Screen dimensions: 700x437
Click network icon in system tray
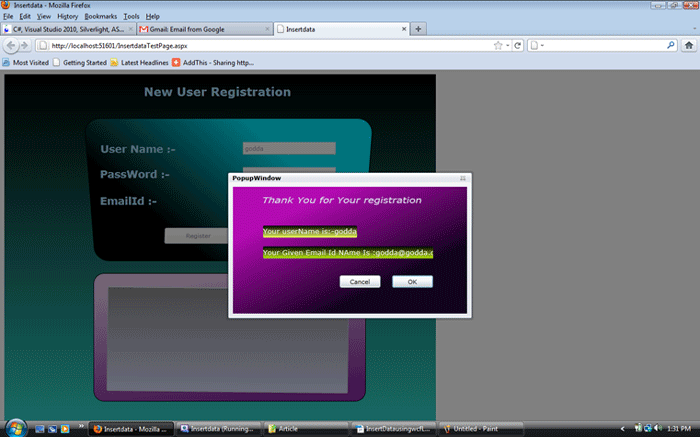[x=648, y=429]
